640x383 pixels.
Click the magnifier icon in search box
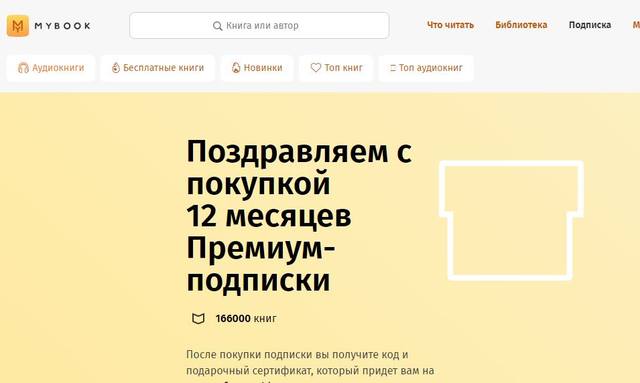pos(218,26)
